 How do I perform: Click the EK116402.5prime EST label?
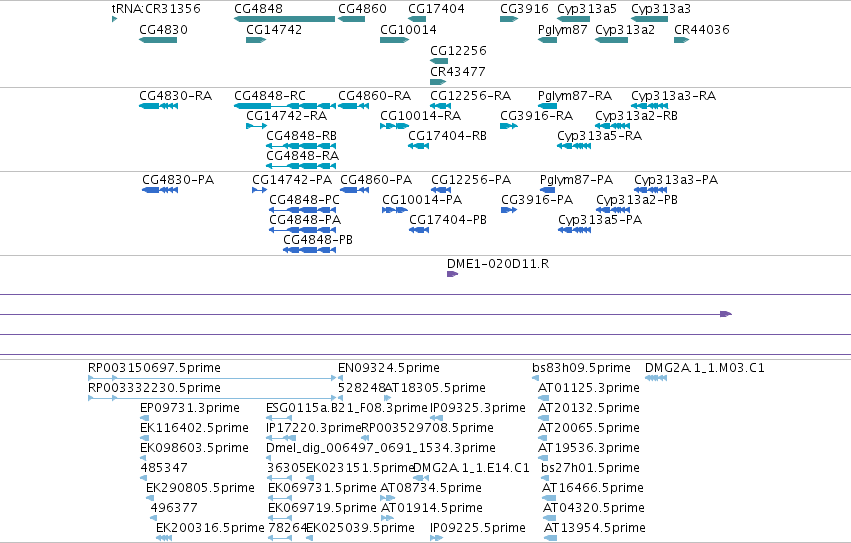[194, 428]
